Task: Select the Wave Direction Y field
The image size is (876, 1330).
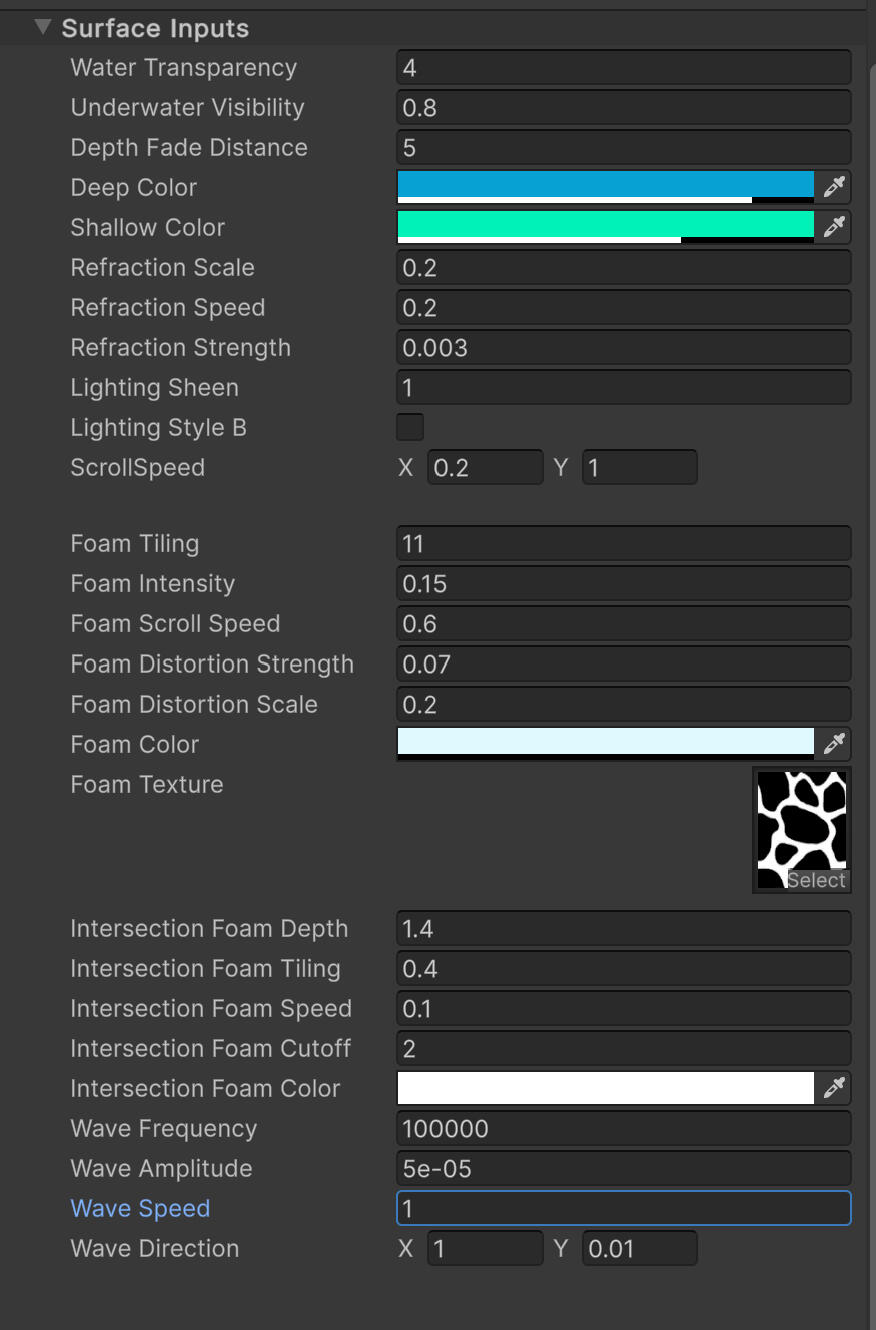Action: point(640,1249)
